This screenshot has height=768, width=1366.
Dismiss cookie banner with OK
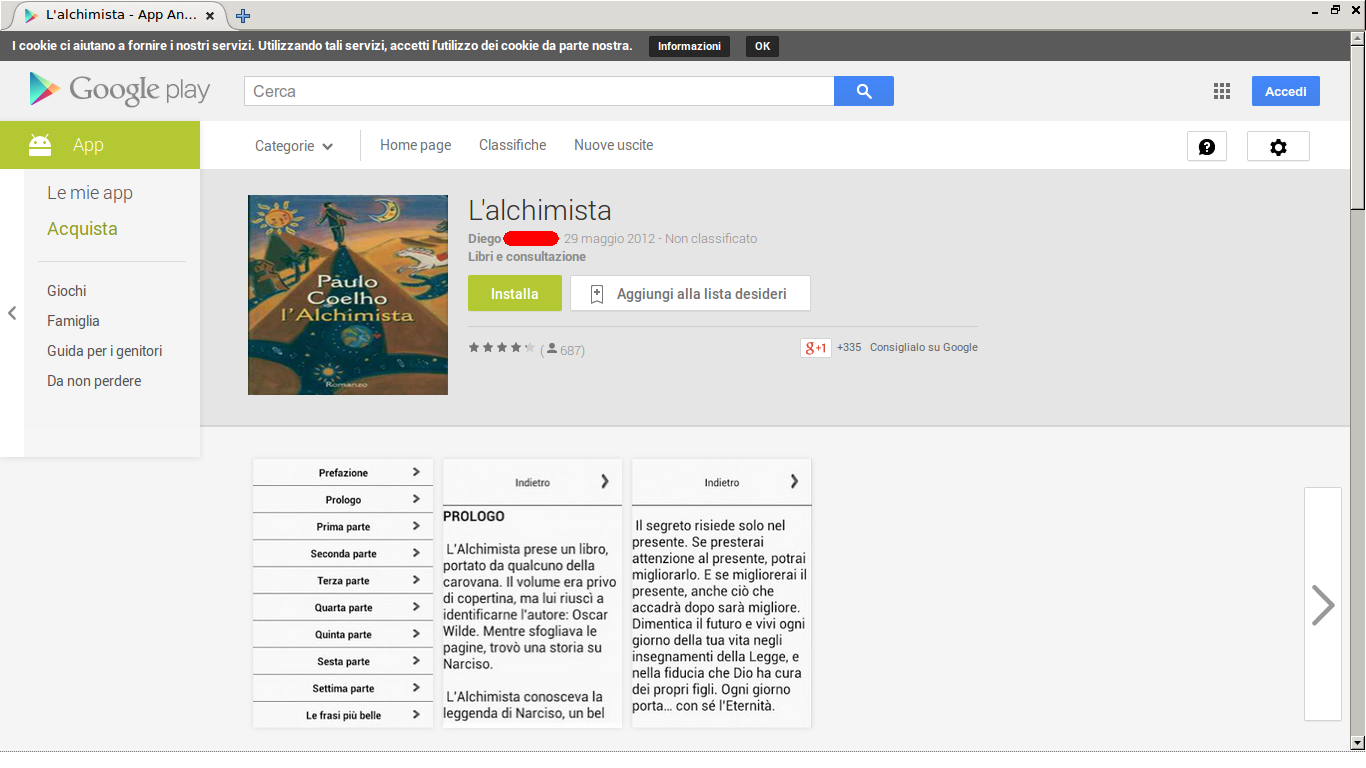[x=762, y=46]
